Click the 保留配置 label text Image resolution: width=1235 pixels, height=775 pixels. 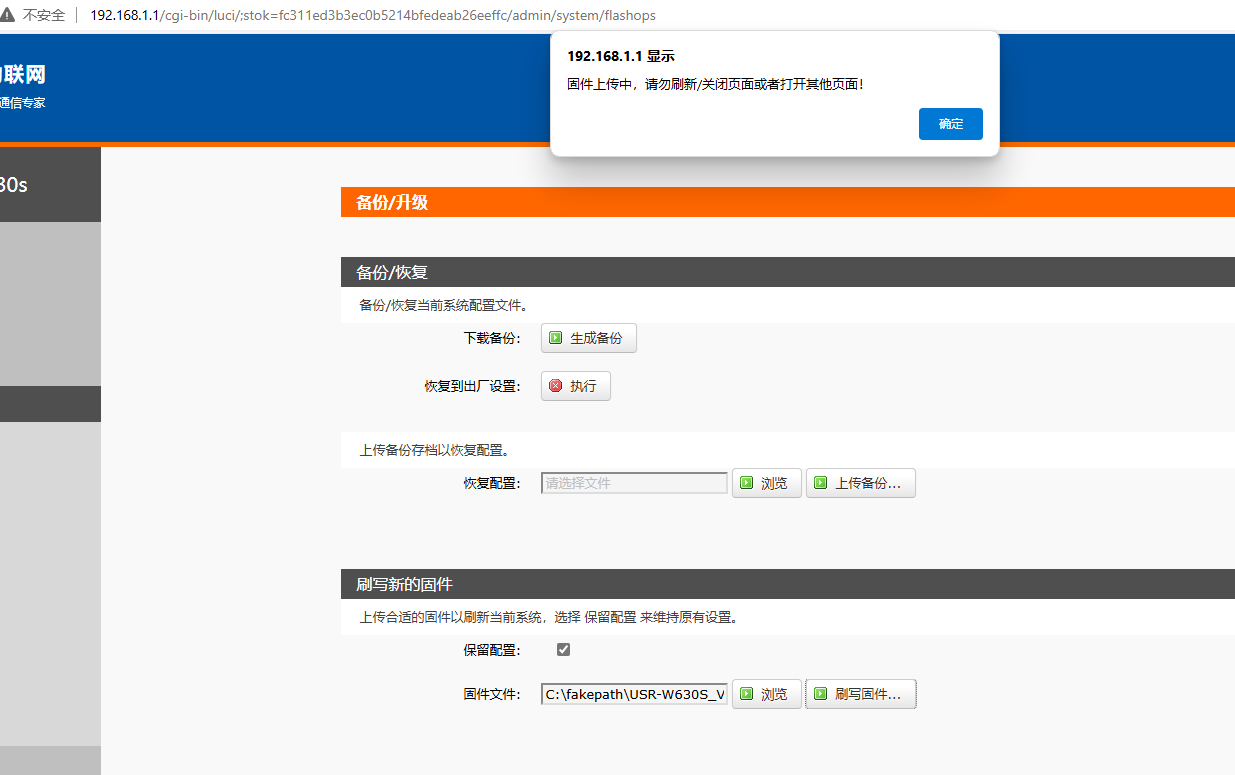(491, 650)
